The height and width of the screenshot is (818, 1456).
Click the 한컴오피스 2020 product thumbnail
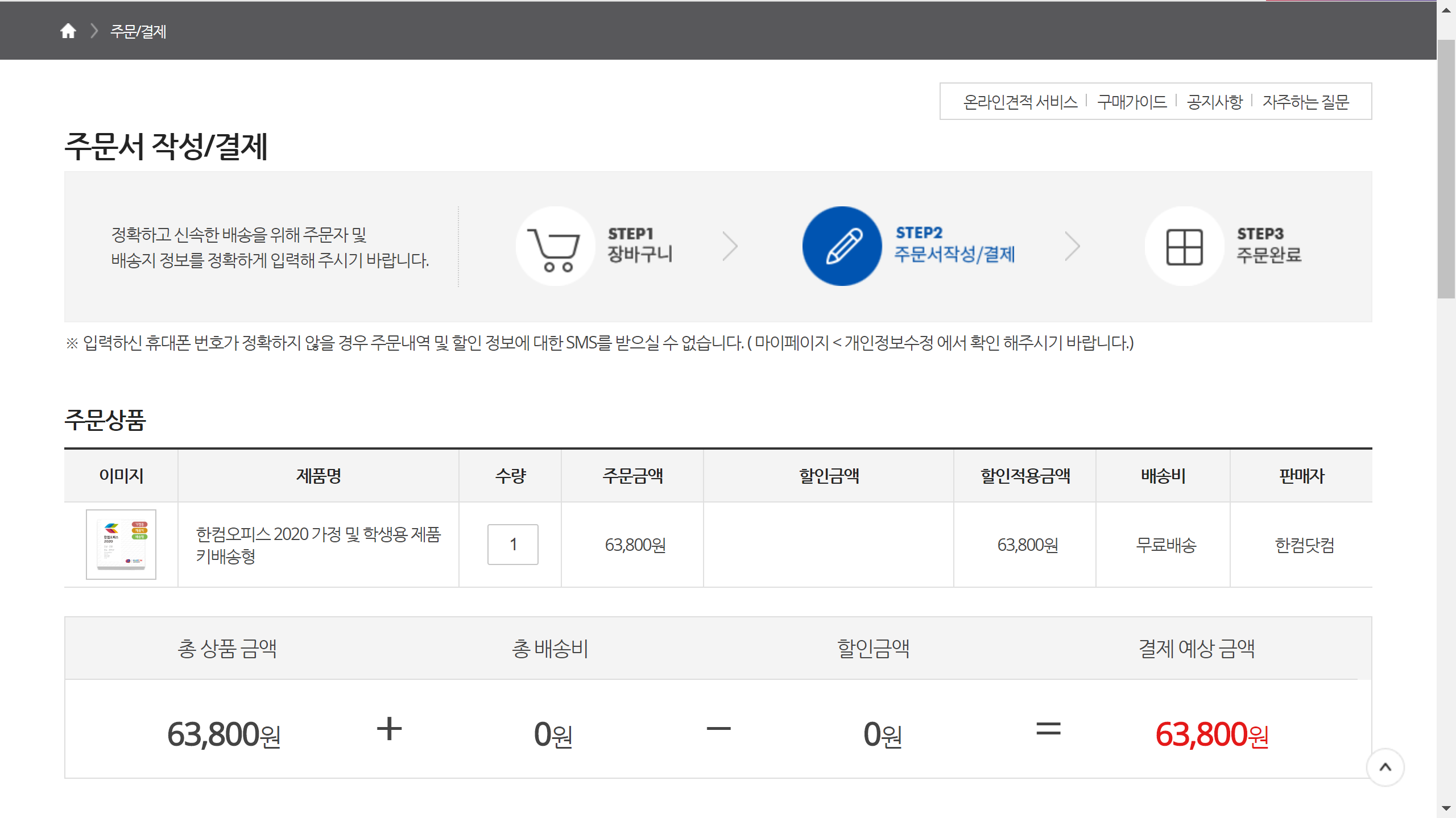point(121,544)
